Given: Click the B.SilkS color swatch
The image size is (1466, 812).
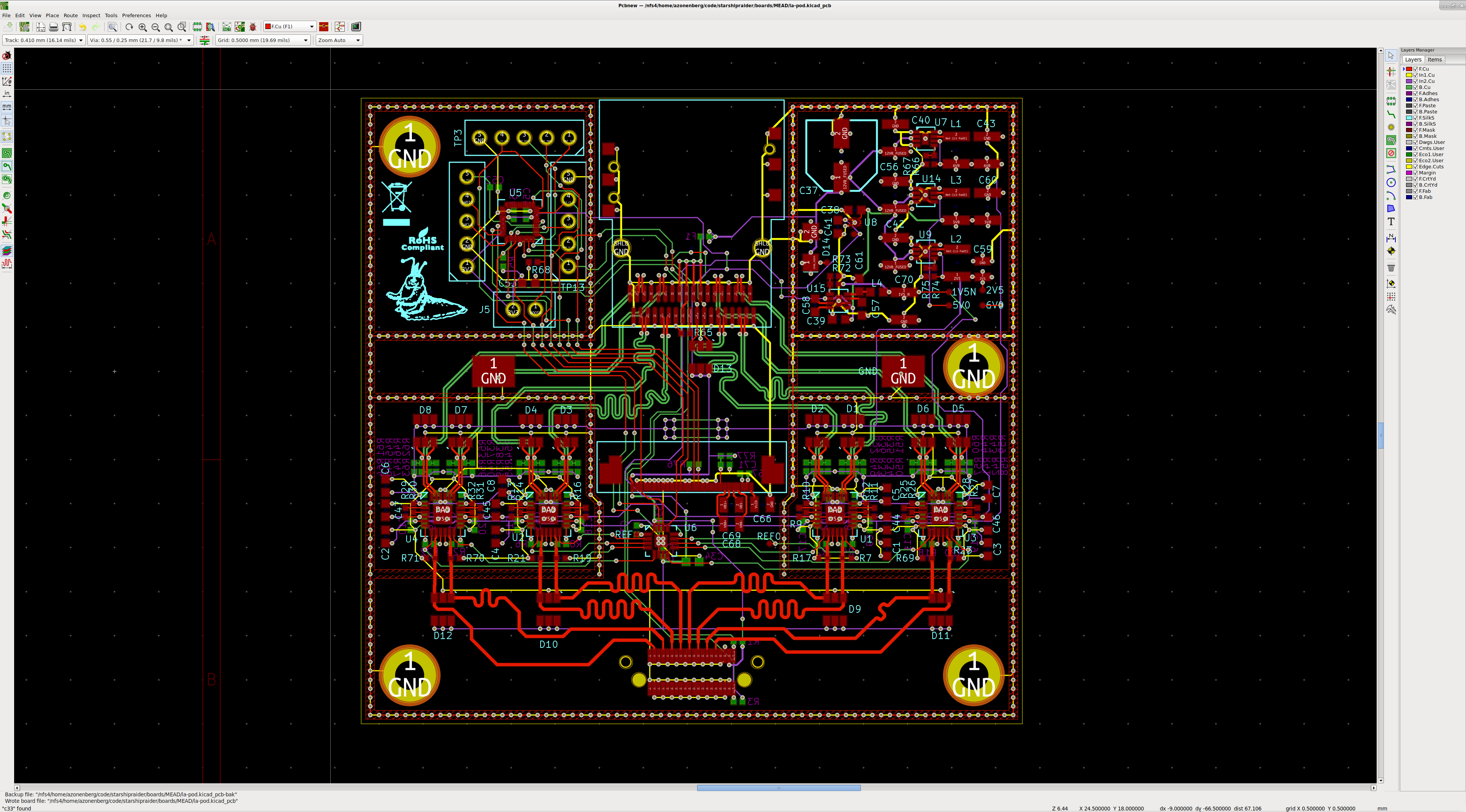Looking at the screenshot, I should coord(1409,124).
